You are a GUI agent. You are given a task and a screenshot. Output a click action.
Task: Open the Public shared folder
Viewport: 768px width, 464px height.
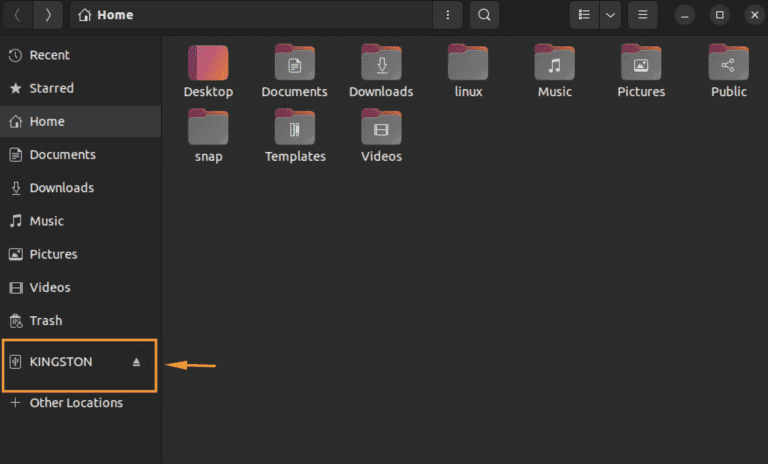[728, 65]
